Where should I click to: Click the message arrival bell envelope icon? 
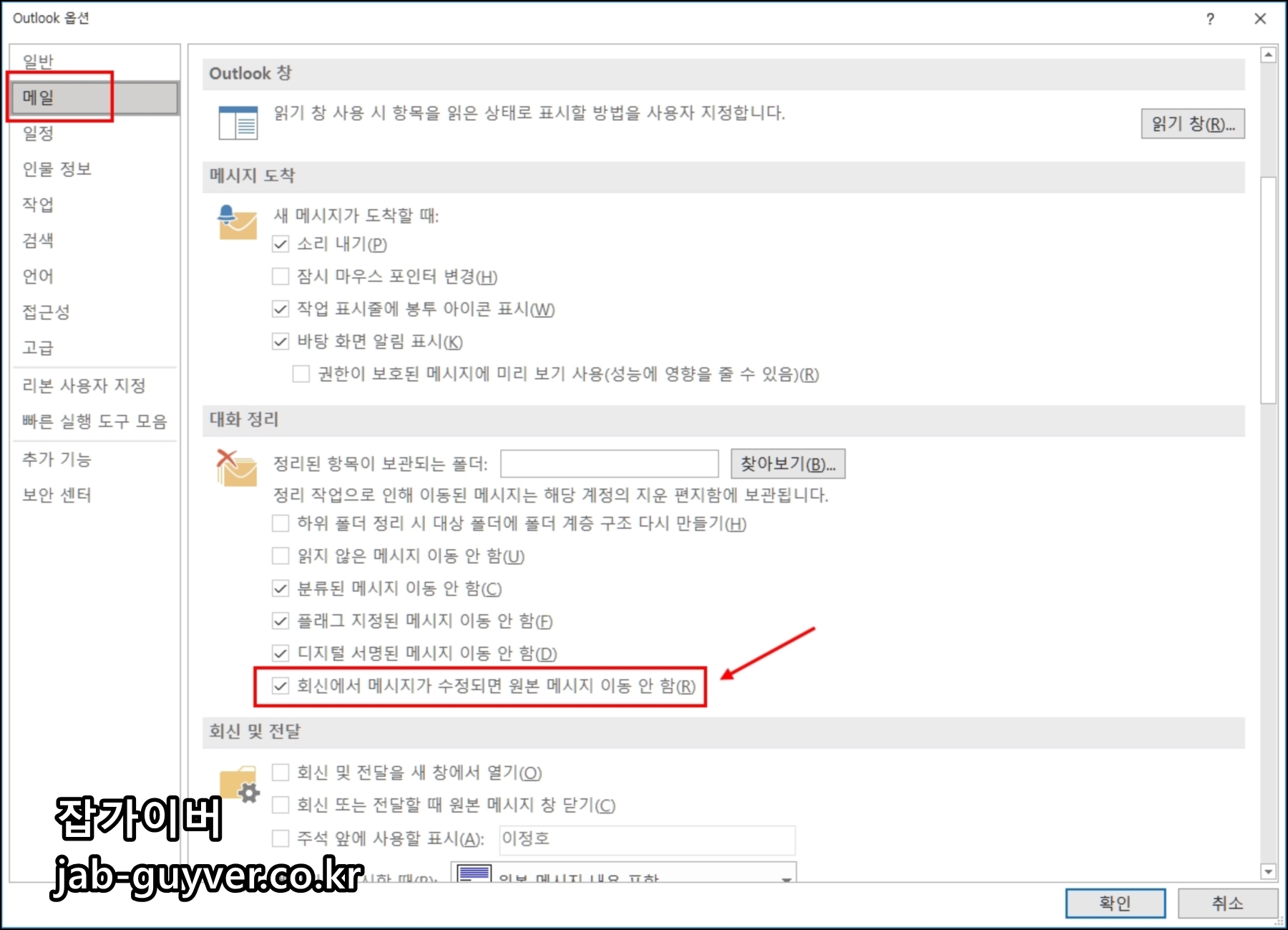[237, 223]
